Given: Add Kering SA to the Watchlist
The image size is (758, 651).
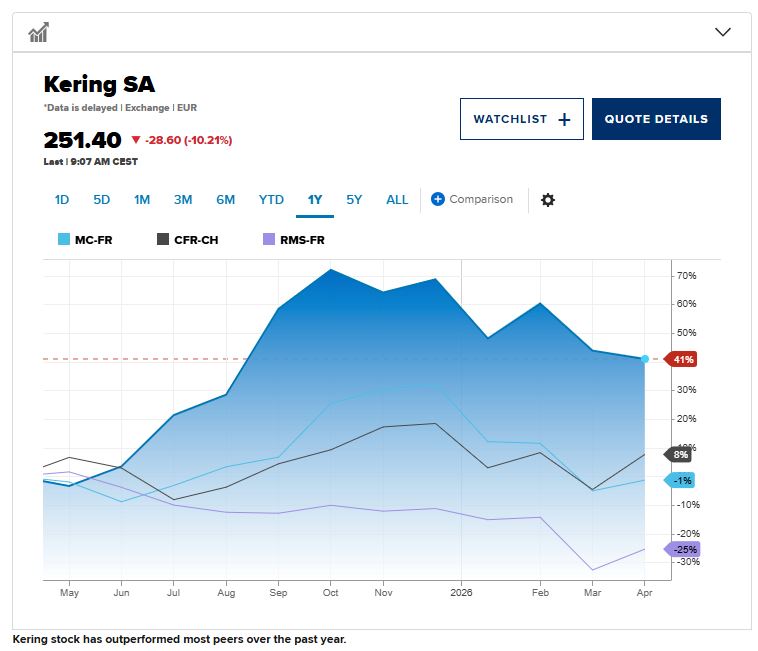Looking at the screenshot, I should (x=521, y=119).
